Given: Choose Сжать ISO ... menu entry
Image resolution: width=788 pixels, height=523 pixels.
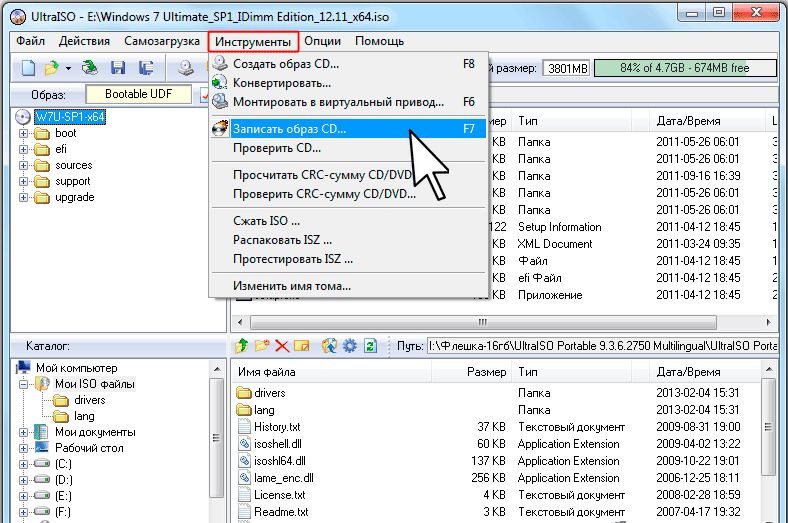Looking at the screenshot, I should coord(348,221).
